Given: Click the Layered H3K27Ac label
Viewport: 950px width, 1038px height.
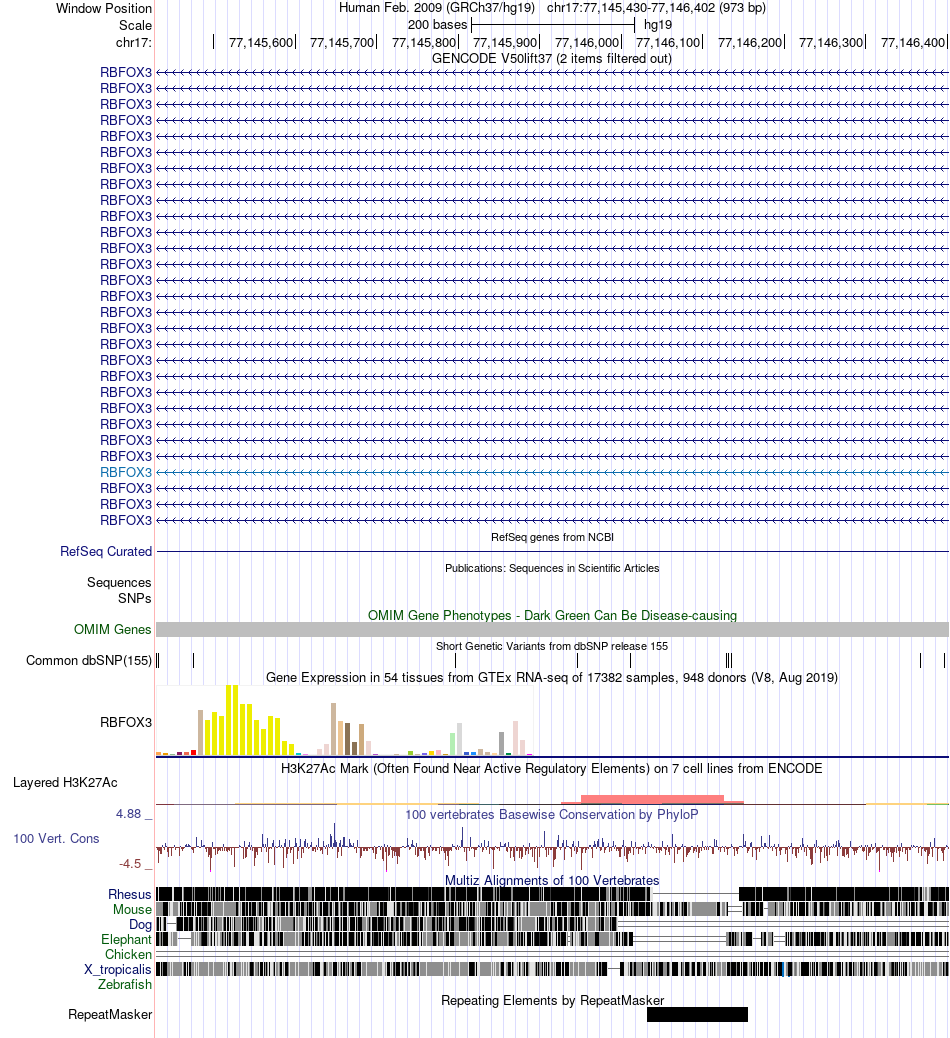Looking at the screenshot, I should coord(65,782).
